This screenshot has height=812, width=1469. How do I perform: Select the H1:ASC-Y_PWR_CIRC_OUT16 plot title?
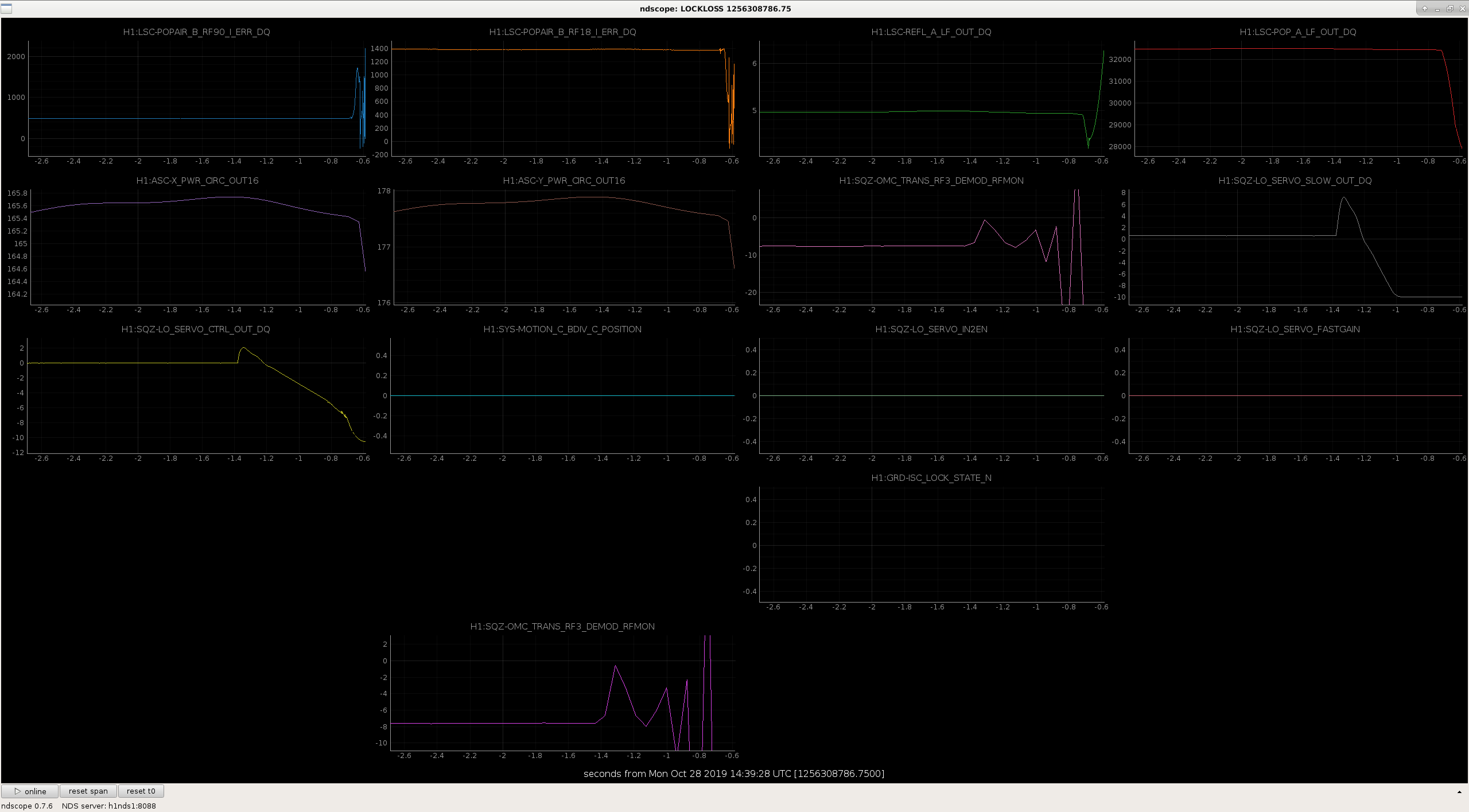pos(564,181)
